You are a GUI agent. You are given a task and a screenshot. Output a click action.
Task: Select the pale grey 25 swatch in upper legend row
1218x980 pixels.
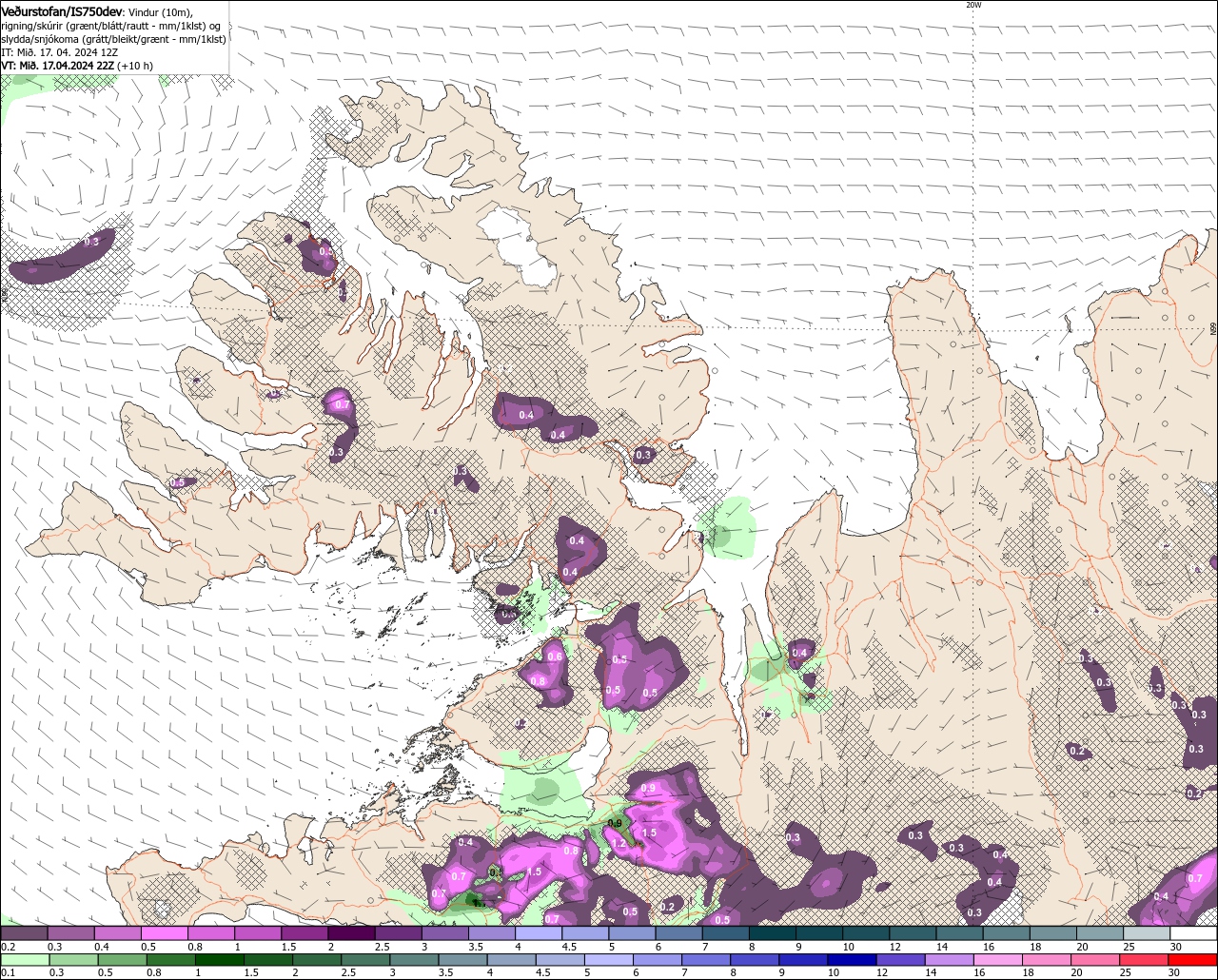click(x=1147, y=933)
